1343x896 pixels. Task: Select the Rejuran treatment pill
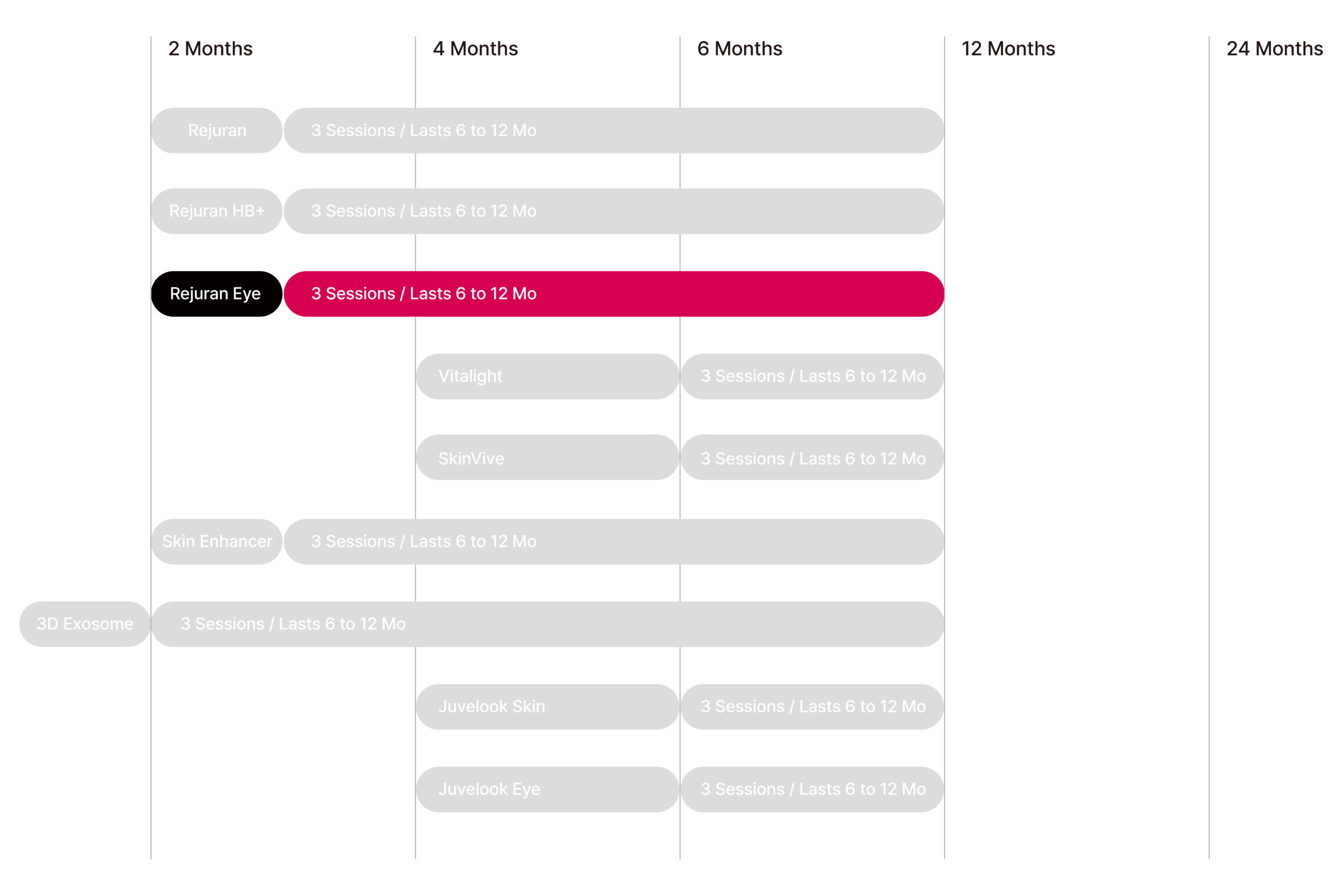click(217, 130)
